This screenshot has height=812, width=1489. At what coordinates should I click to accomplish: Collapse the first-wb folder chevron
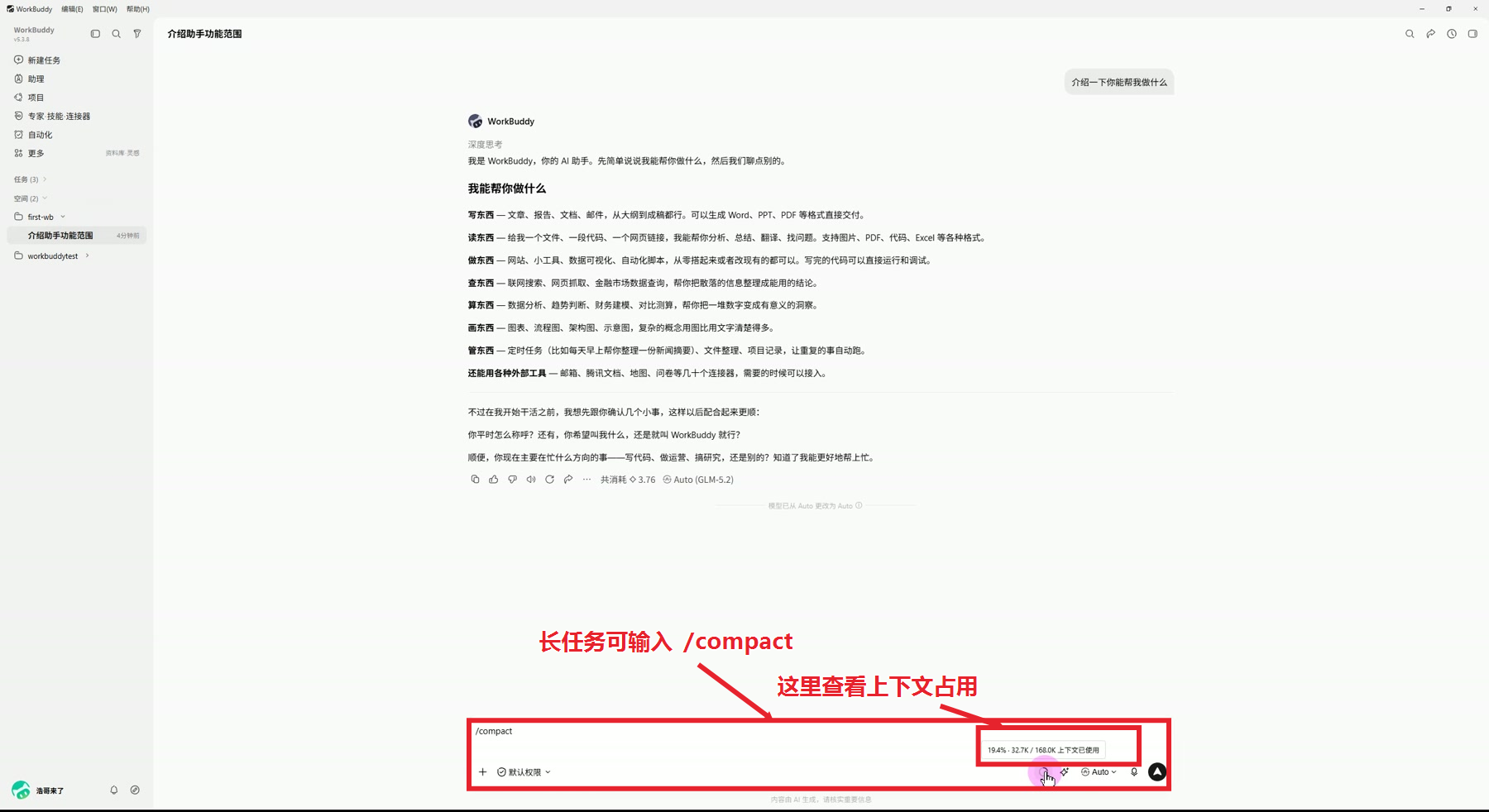pos(63,217)
